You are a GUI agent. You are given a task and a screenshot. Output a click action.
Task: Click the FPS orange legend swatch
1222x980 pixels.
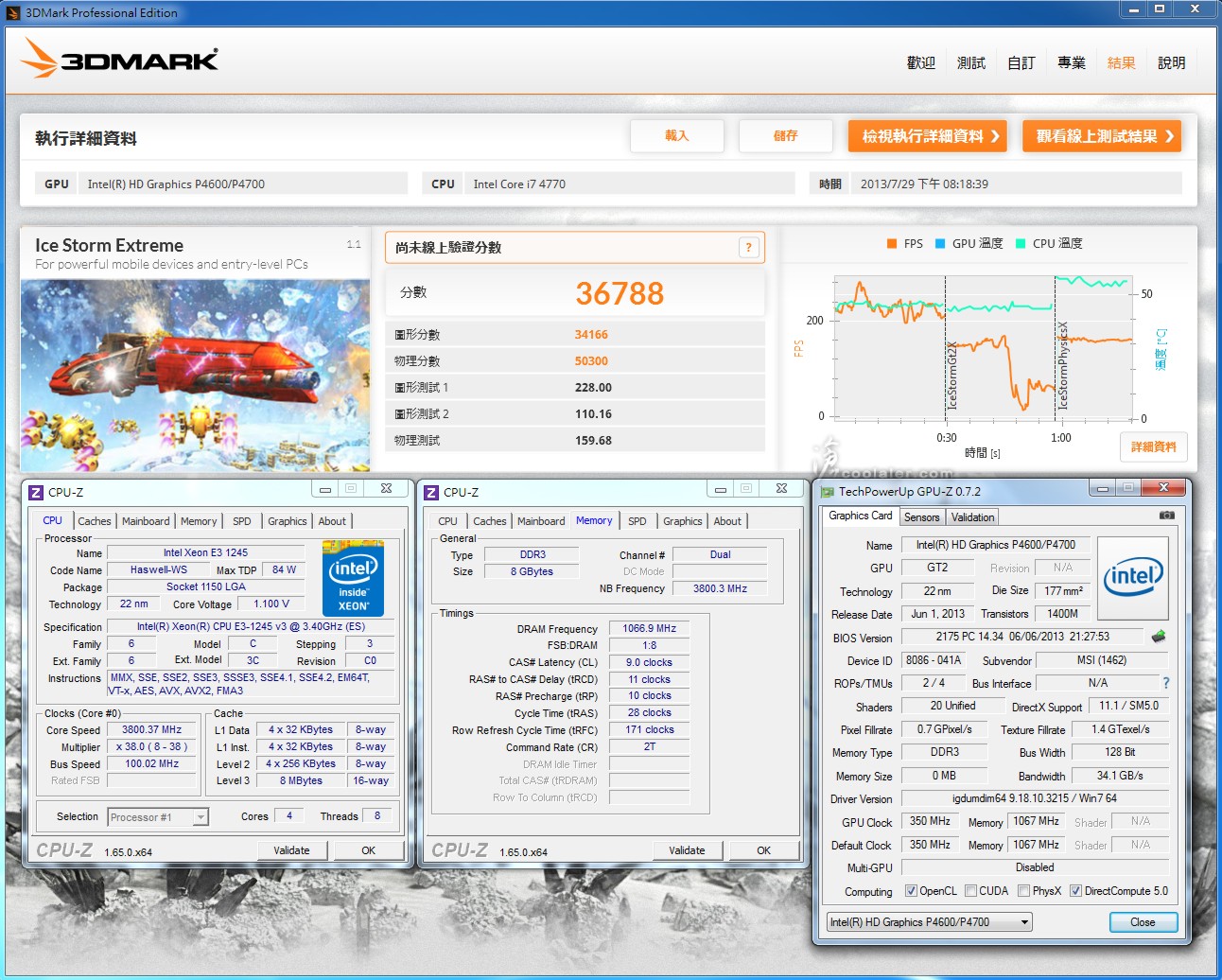[892, 244]
